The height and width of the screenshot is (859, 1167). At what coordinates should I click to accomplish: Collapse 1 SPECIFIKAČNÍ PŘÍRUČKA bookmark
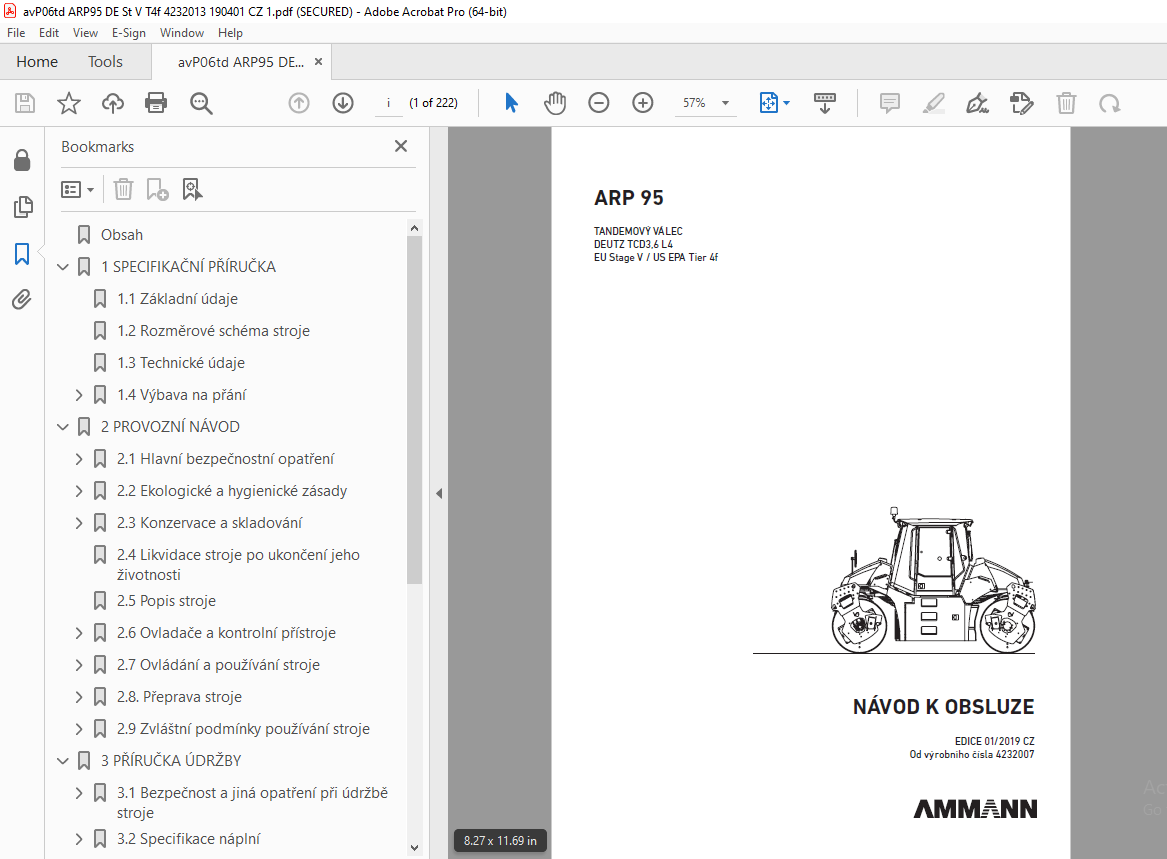click(x=63, y=266)
